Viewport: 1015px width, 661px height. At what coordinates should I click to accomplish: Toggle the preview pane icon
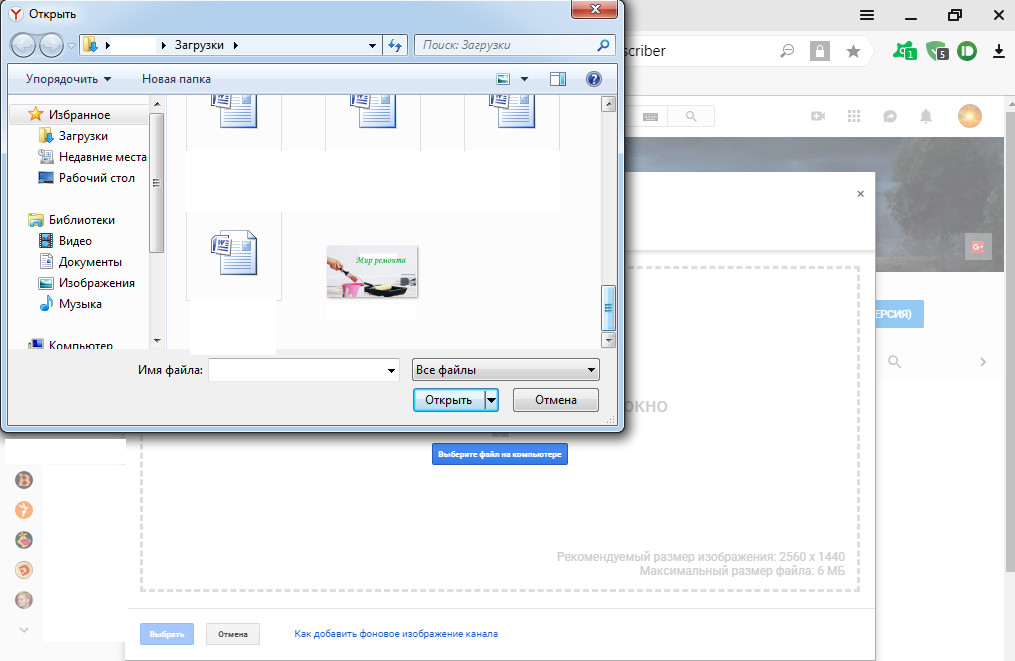[558, 79]
